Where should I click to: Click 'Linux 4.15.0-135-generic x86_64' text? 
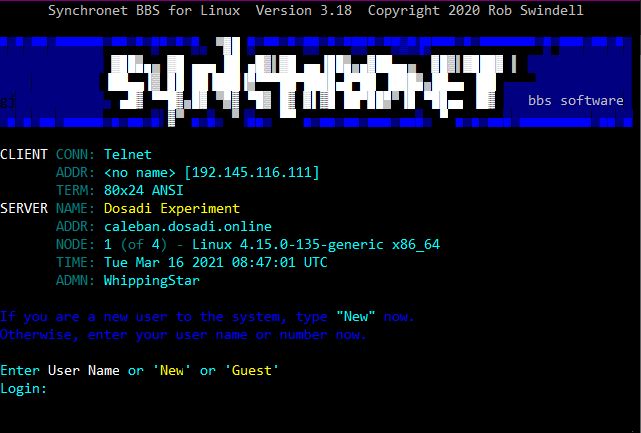click(x=316, y=245)
